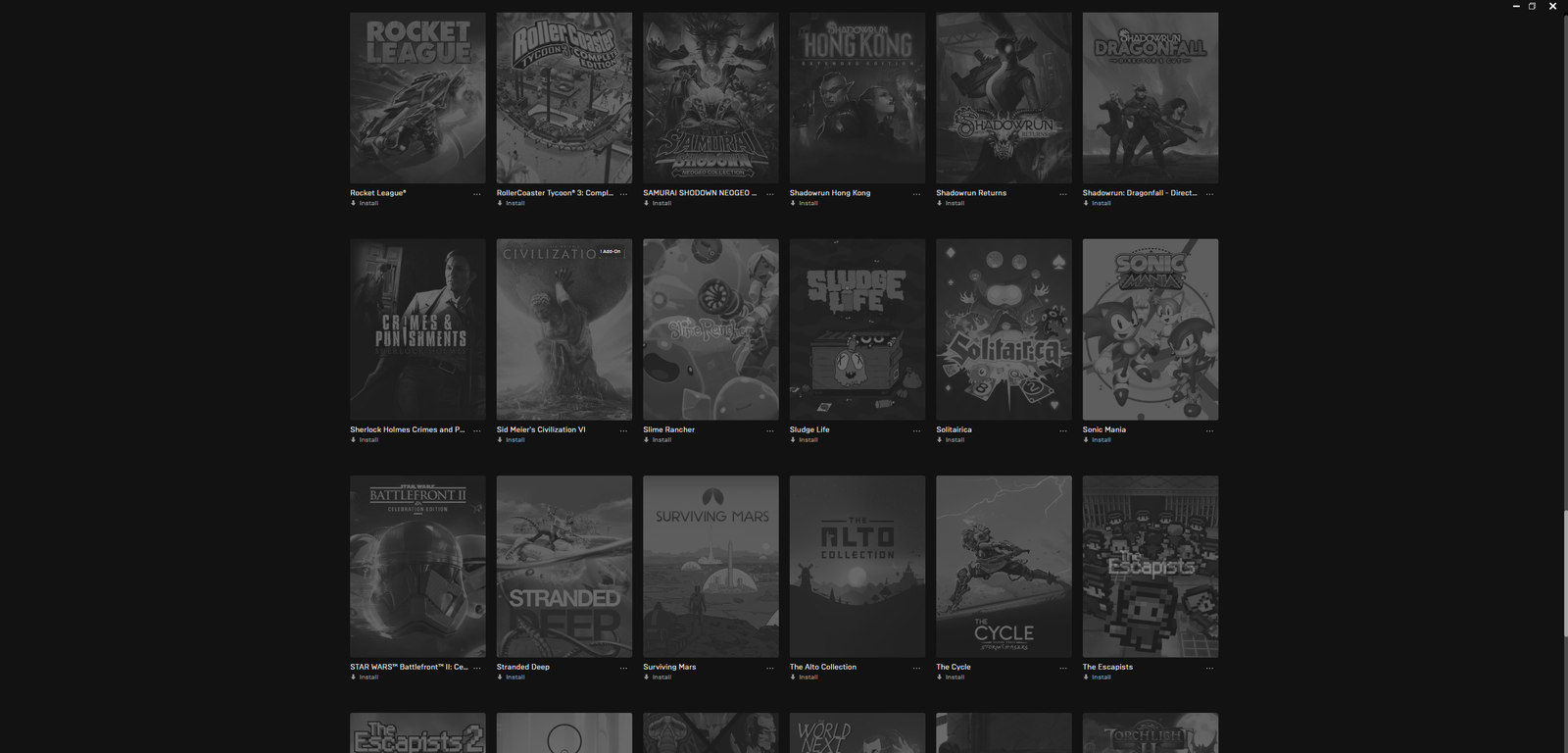Open the Sonic Mania cover art
Image resolution: width=1568 pixels, height=753 pixels.
click(x=1151, y=329)
